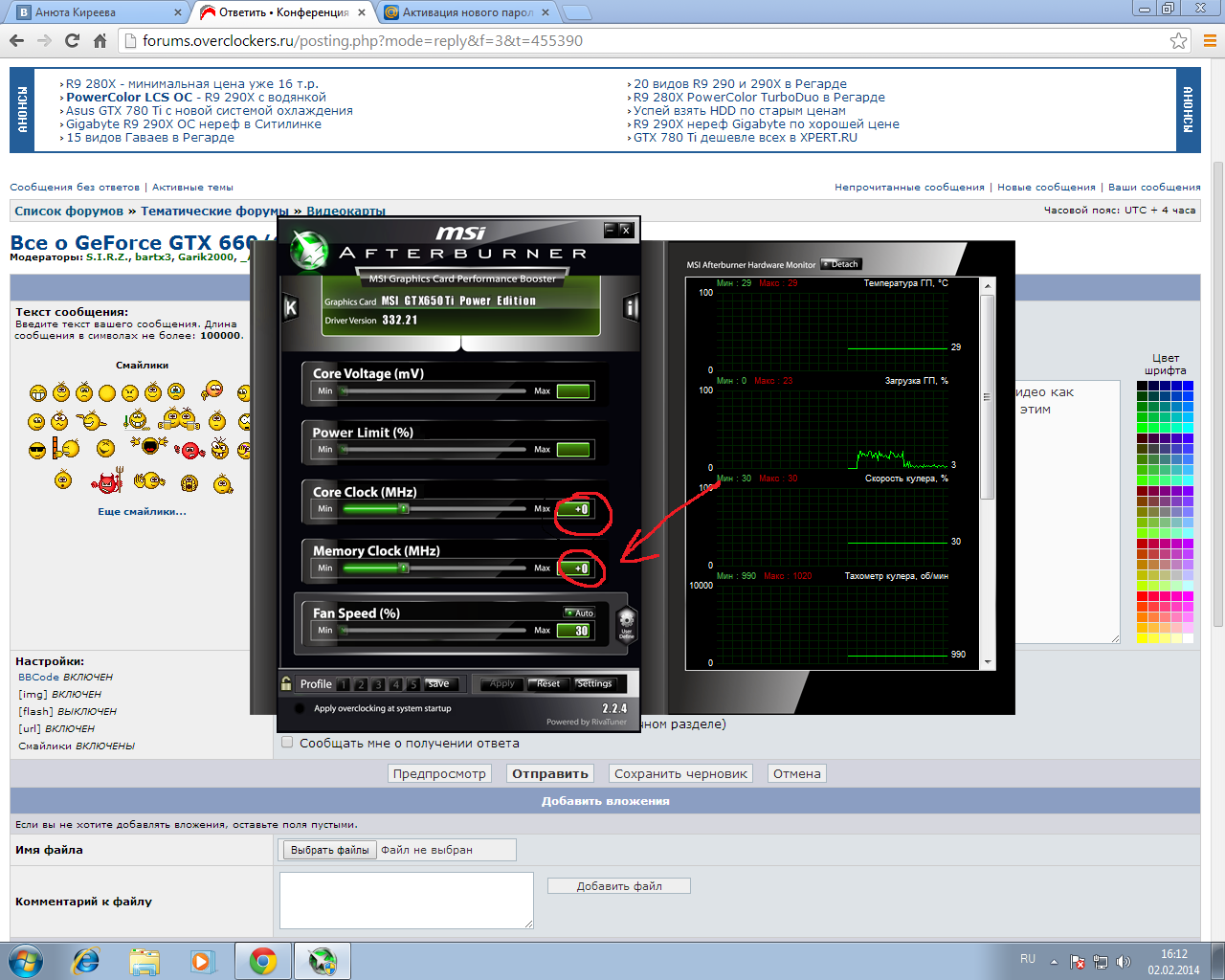The width and height of the screenshot is (1225, 980).
Task: Open the Windows Start menu
Action: point(26,961)
